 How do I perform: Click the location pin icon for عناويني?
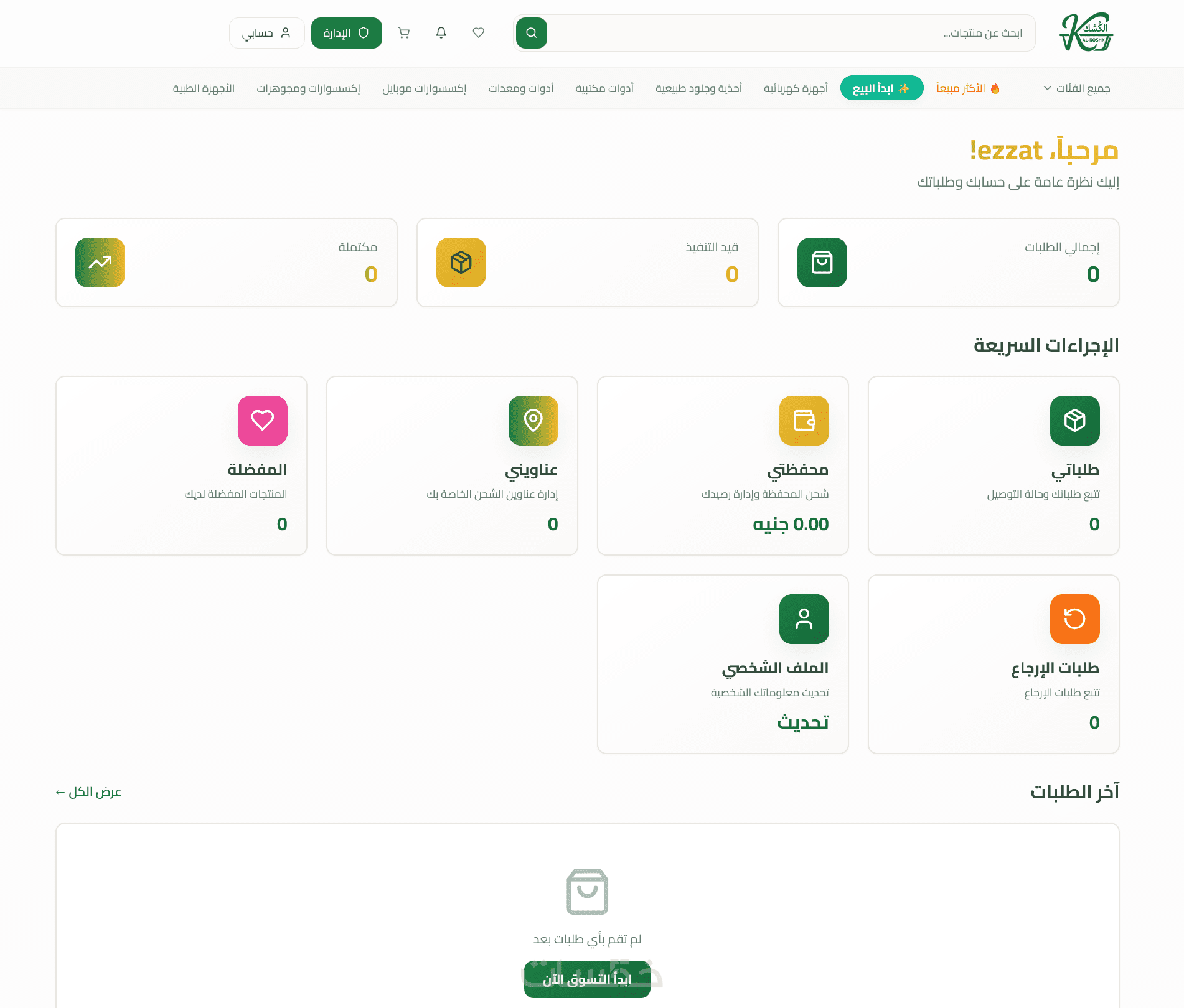pos(533,421)
